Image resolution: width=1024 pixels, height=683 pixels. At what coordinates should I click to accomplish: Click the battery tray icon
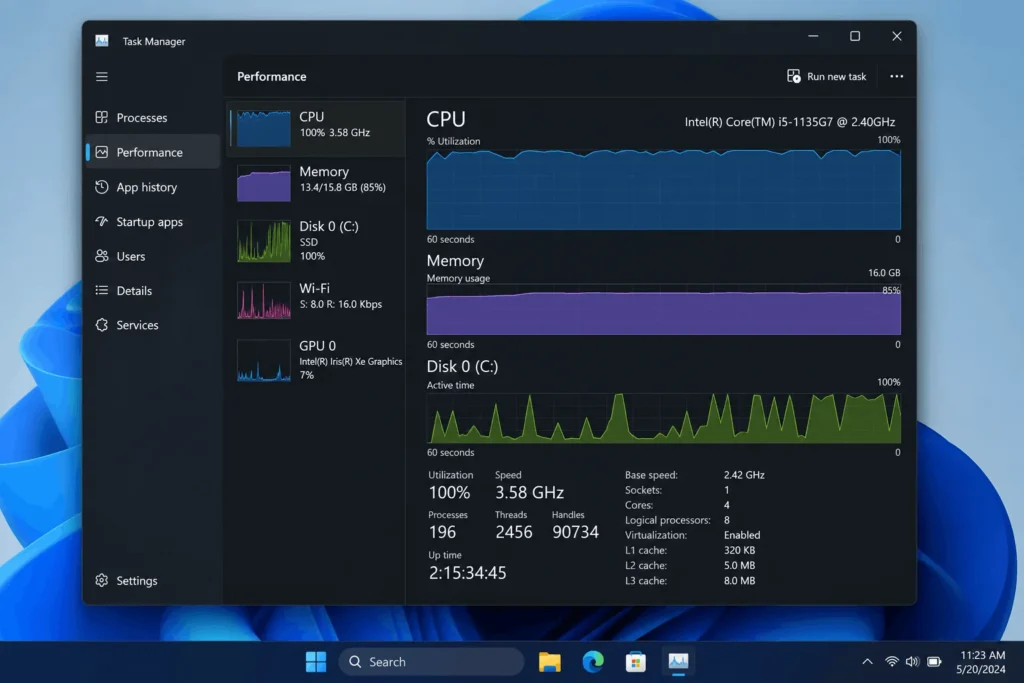click(935, 661)
